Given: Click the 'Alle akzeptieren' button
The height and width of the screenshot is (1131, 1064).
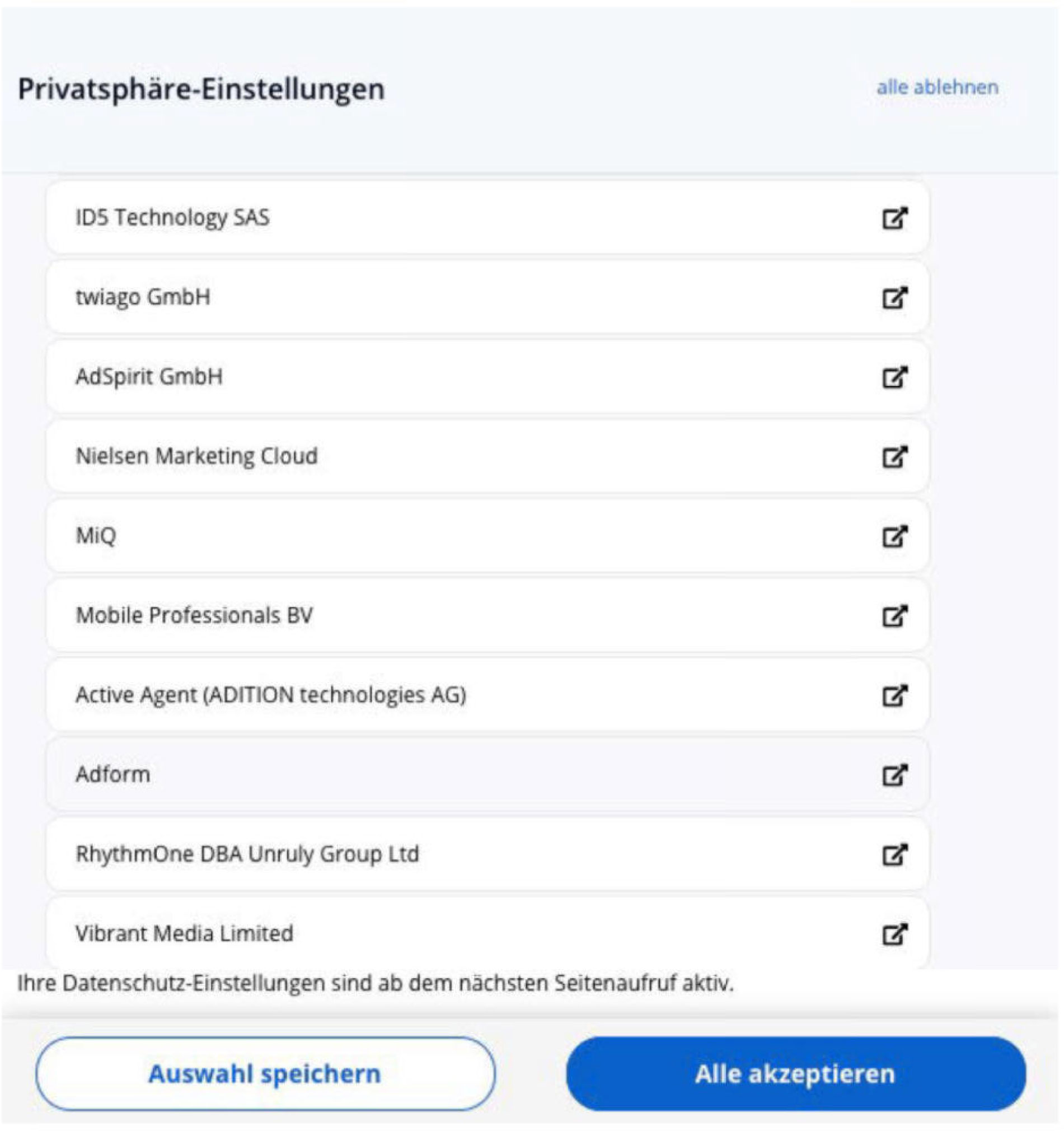Looking at the screenshot, I should click(795, 1073).
